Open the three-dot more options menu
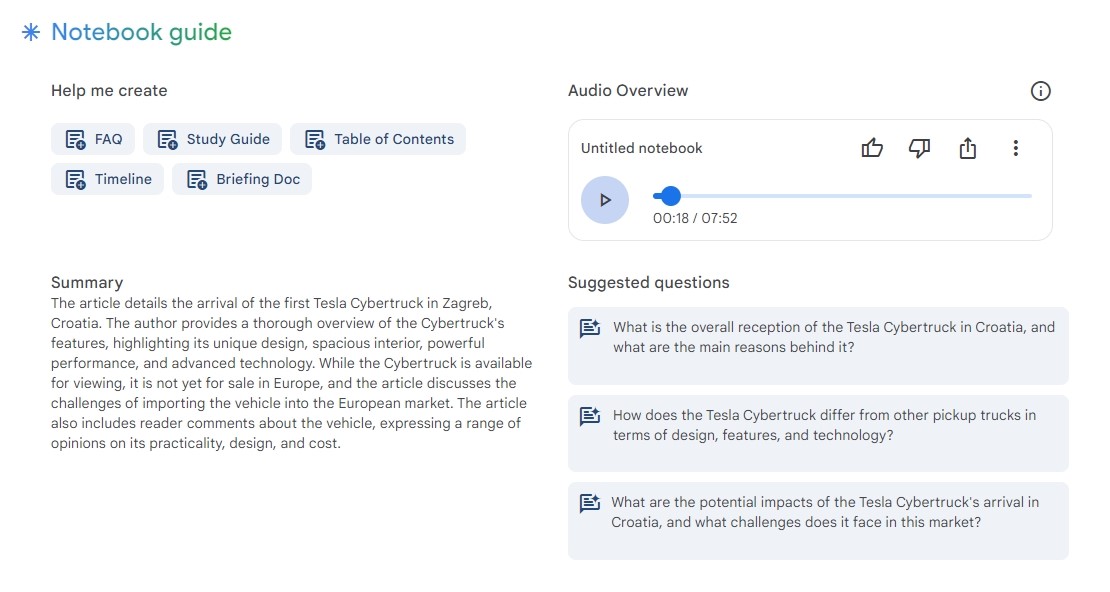The image size is (1110, 592). (x=1015, y=148)
